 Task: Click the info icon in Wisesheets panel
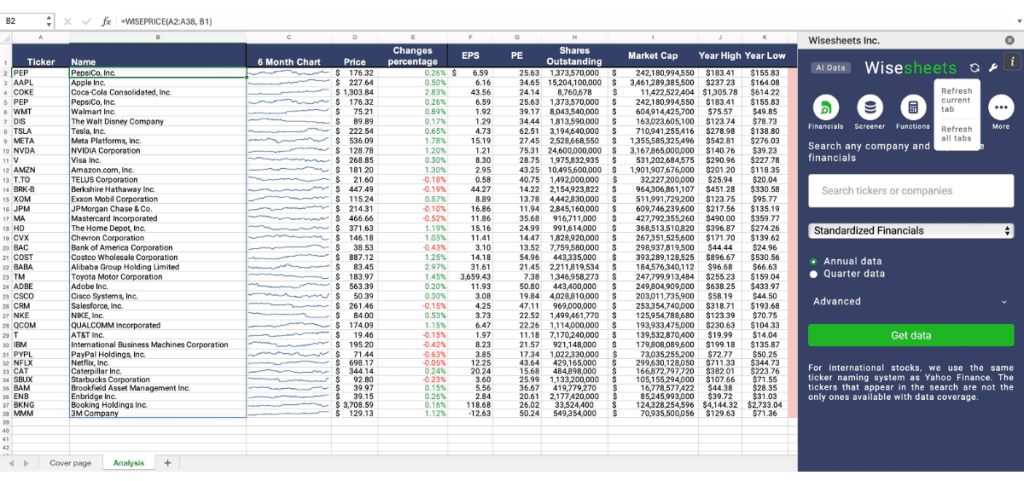pyautogui.click(x=1011, y=62)
